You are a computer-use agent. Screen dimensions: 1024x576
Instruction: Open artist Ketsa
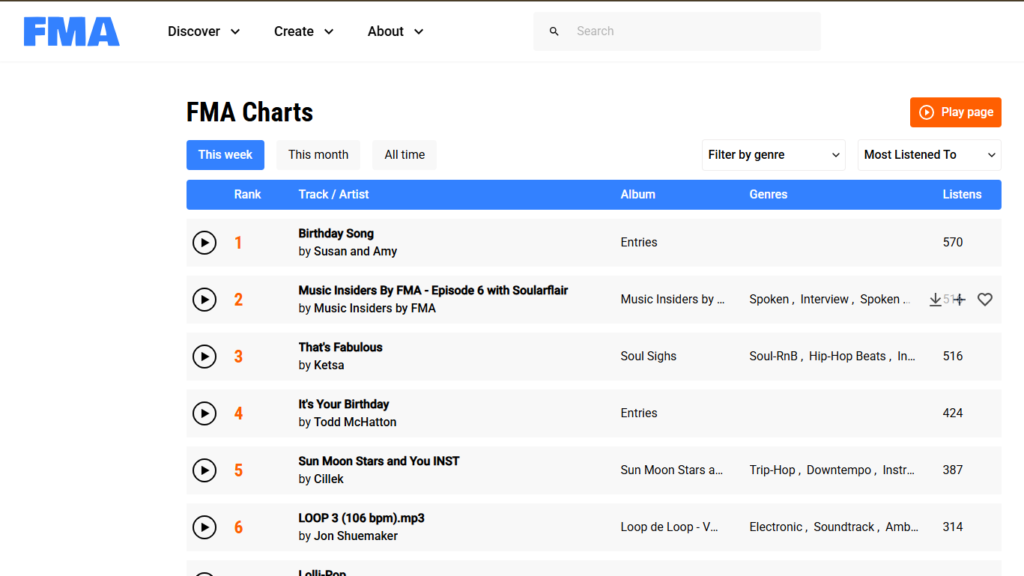point(328,365)
